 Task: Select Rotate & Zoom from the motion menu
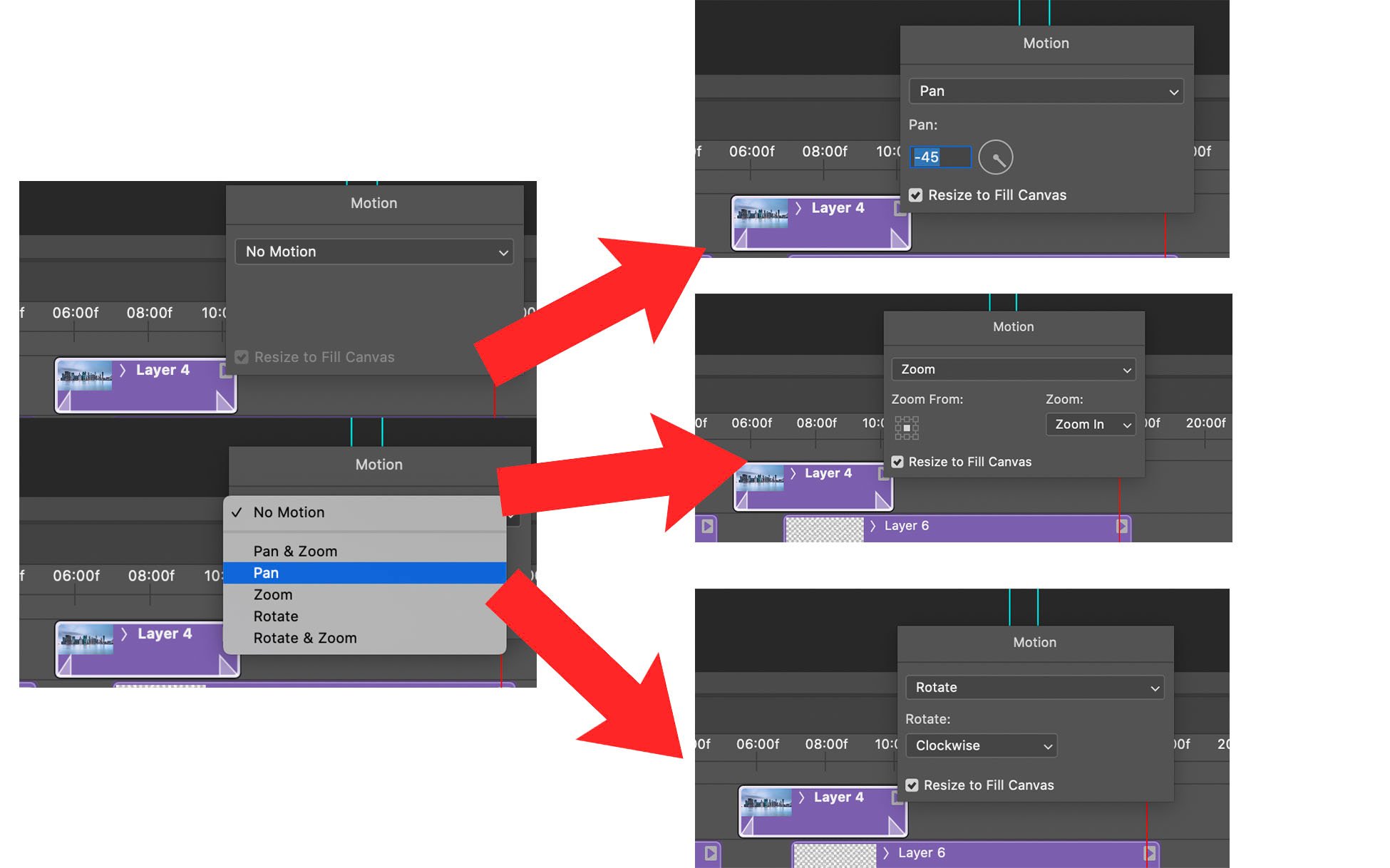(305, 638)
